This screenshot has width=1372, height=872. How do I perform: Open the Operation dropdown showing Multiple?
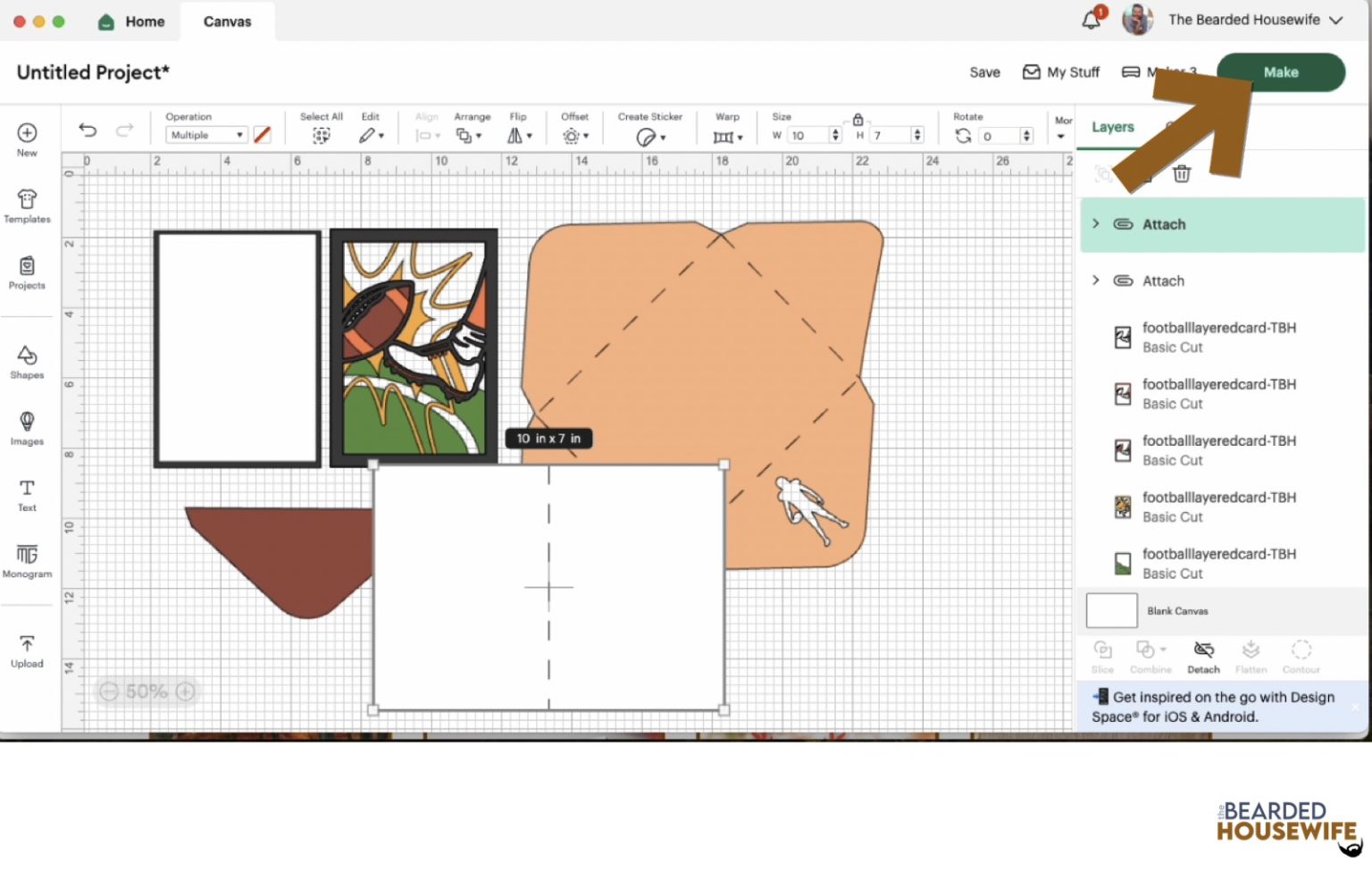pyautogui.click(x=205, y=134)
